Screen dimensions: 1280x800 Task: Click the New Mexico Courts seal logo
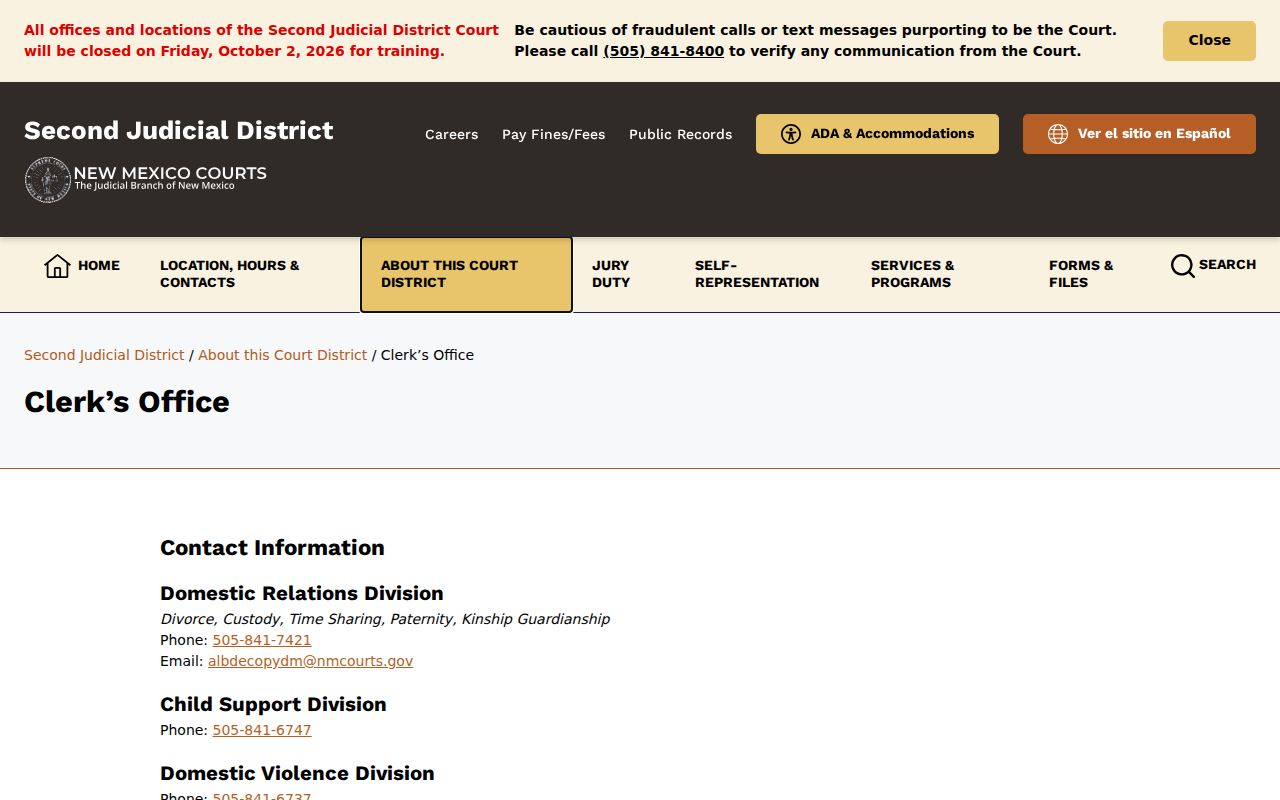[x=48, y=180]
